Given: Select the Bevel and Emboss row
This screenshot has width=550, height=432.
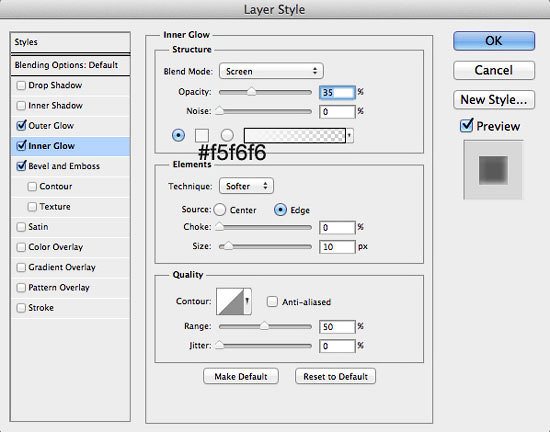Looking at the screenshot, I should click(71, 166).
